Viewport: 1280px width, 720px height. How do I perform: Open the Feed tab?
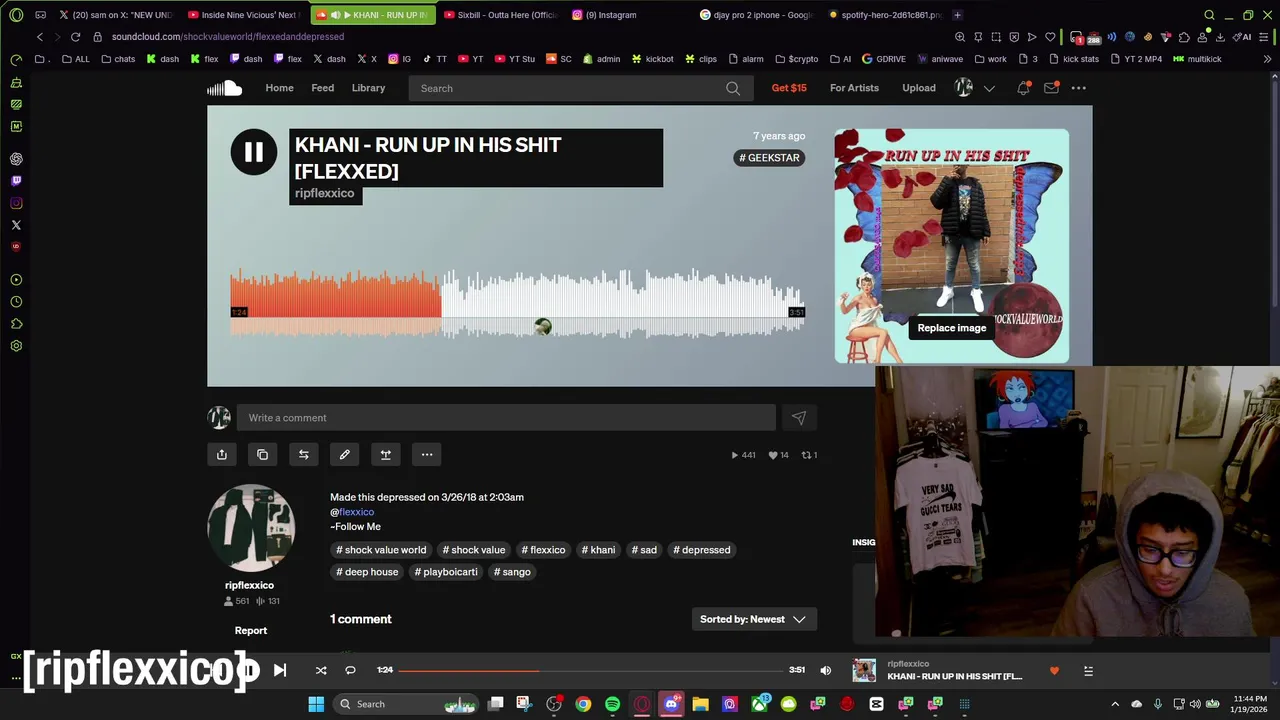pos(322,88)
